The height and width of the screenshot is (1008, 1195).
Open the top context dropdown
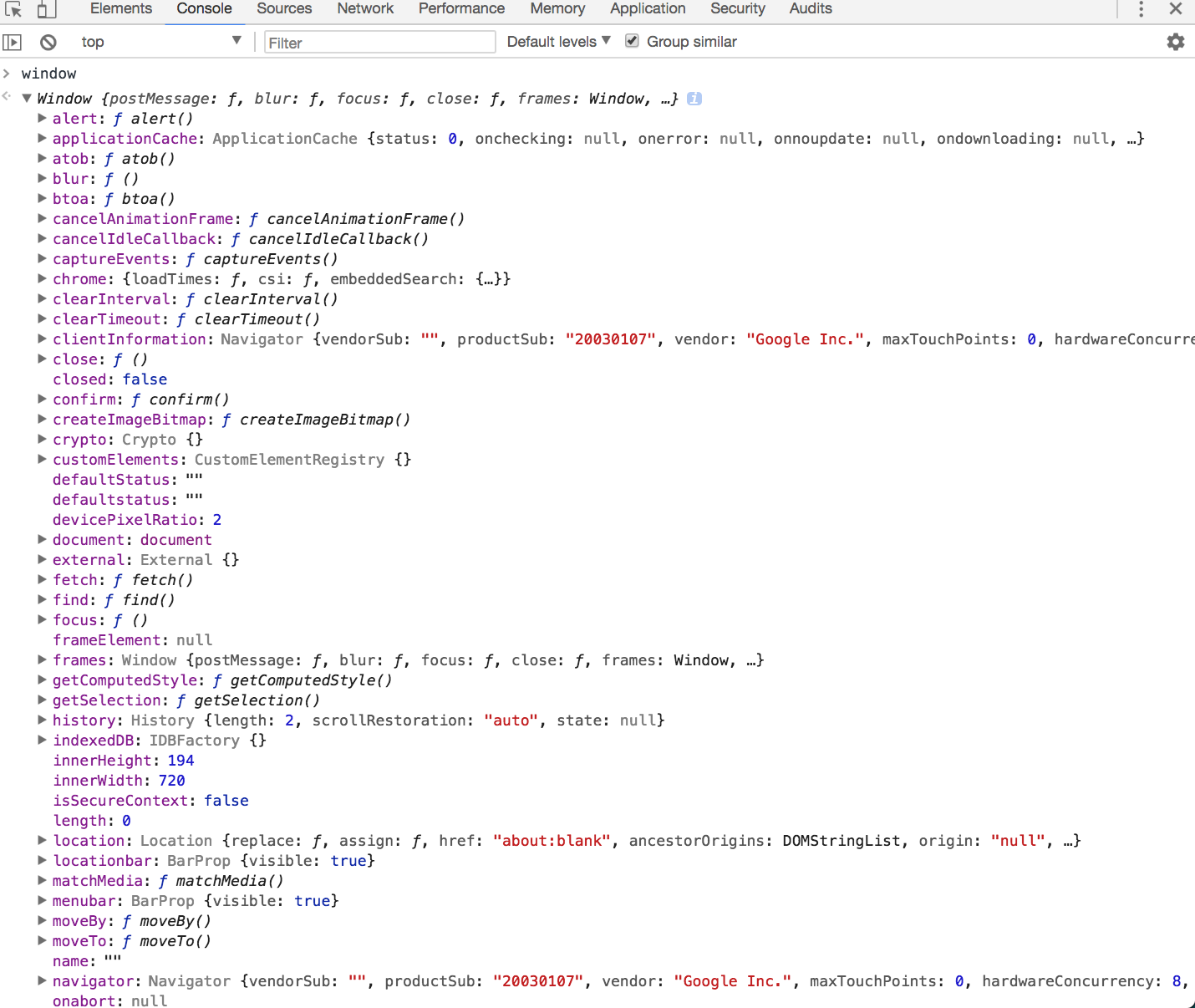[x=160, y=42]
